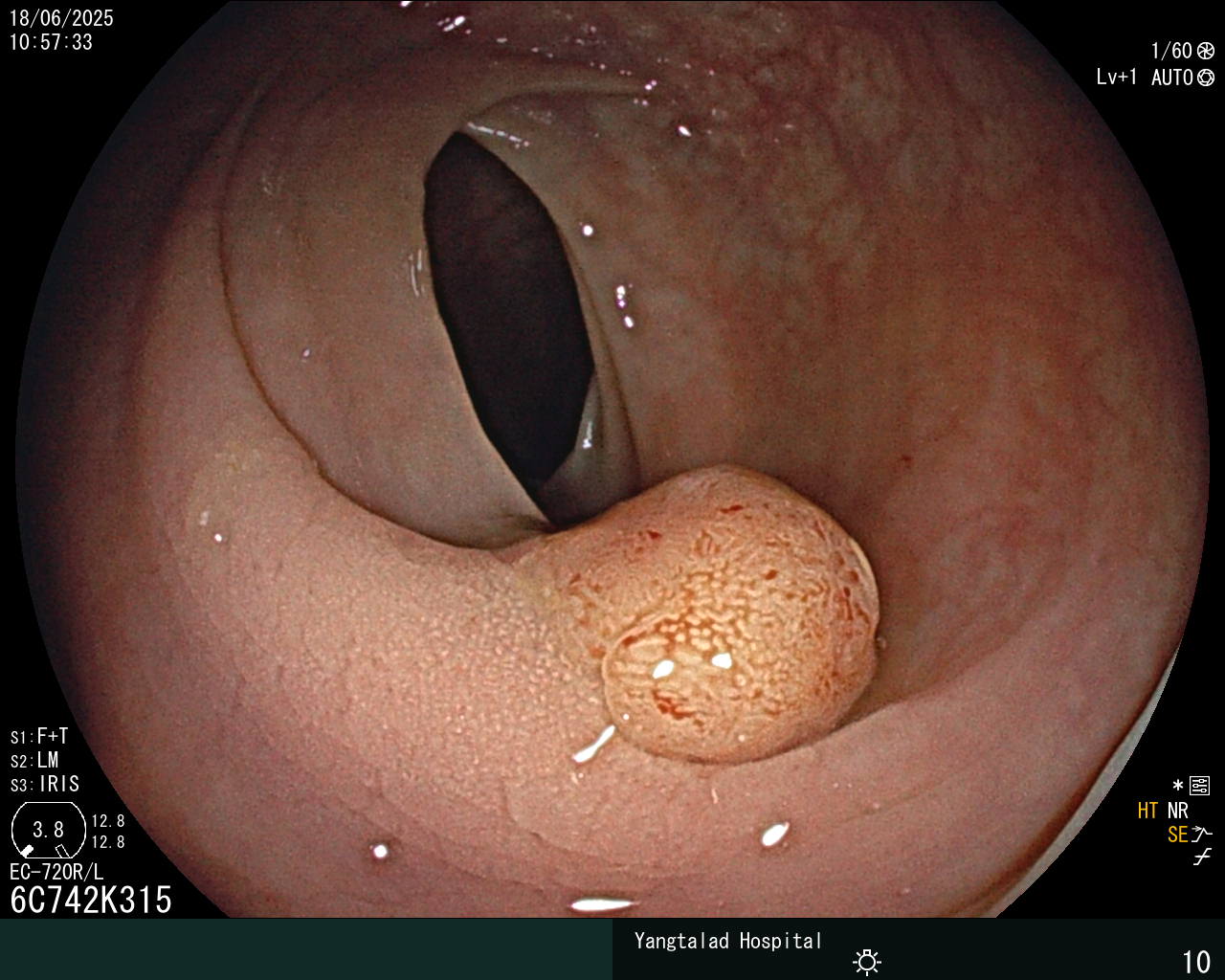Click the scope tip diagram showing 3.8
This screenshot has height=980, width=1225.
point(48,830)
